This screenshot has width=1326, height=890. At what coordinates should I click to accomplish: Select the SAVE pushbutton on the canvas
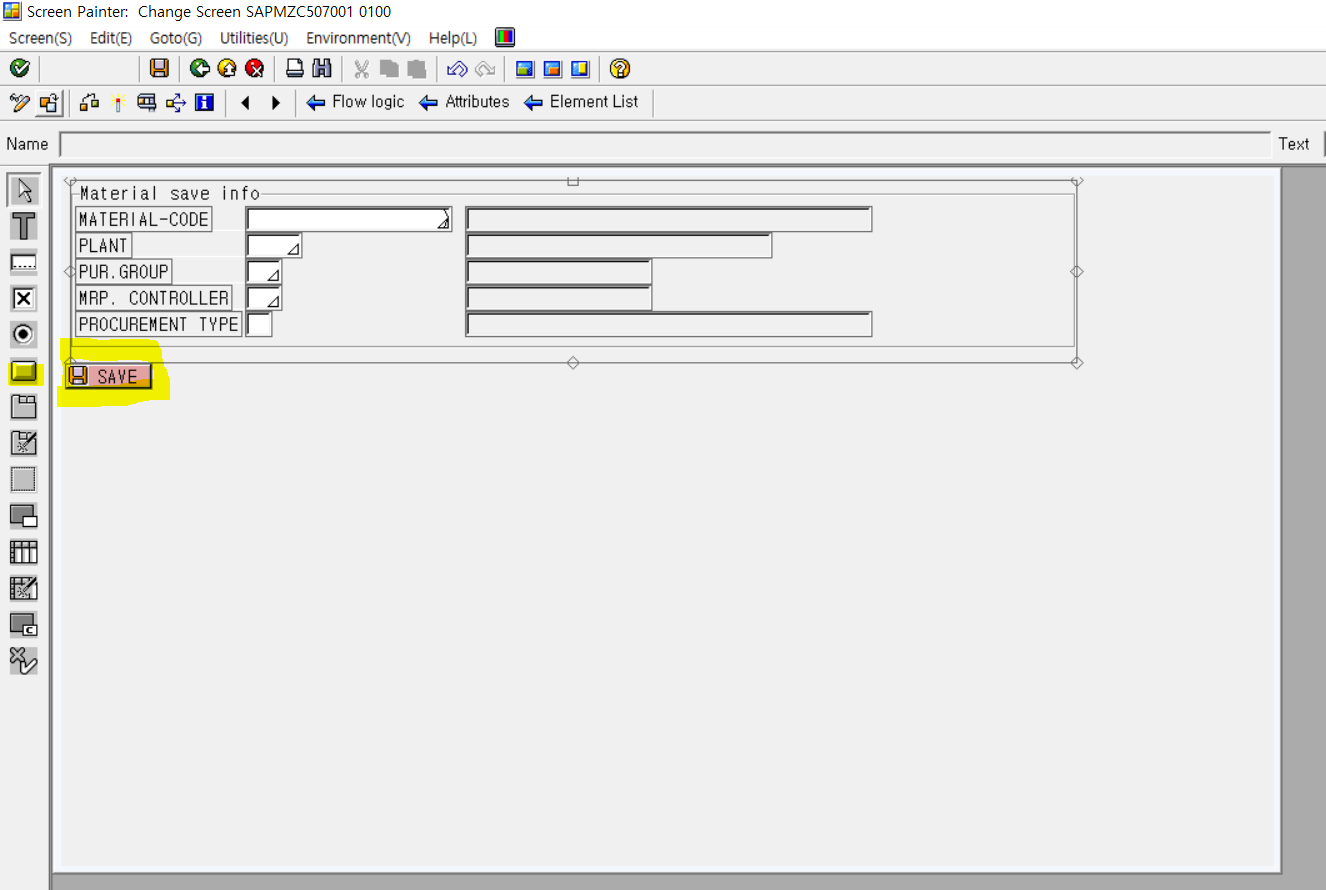pyautogui.click(x=109, y=377)
